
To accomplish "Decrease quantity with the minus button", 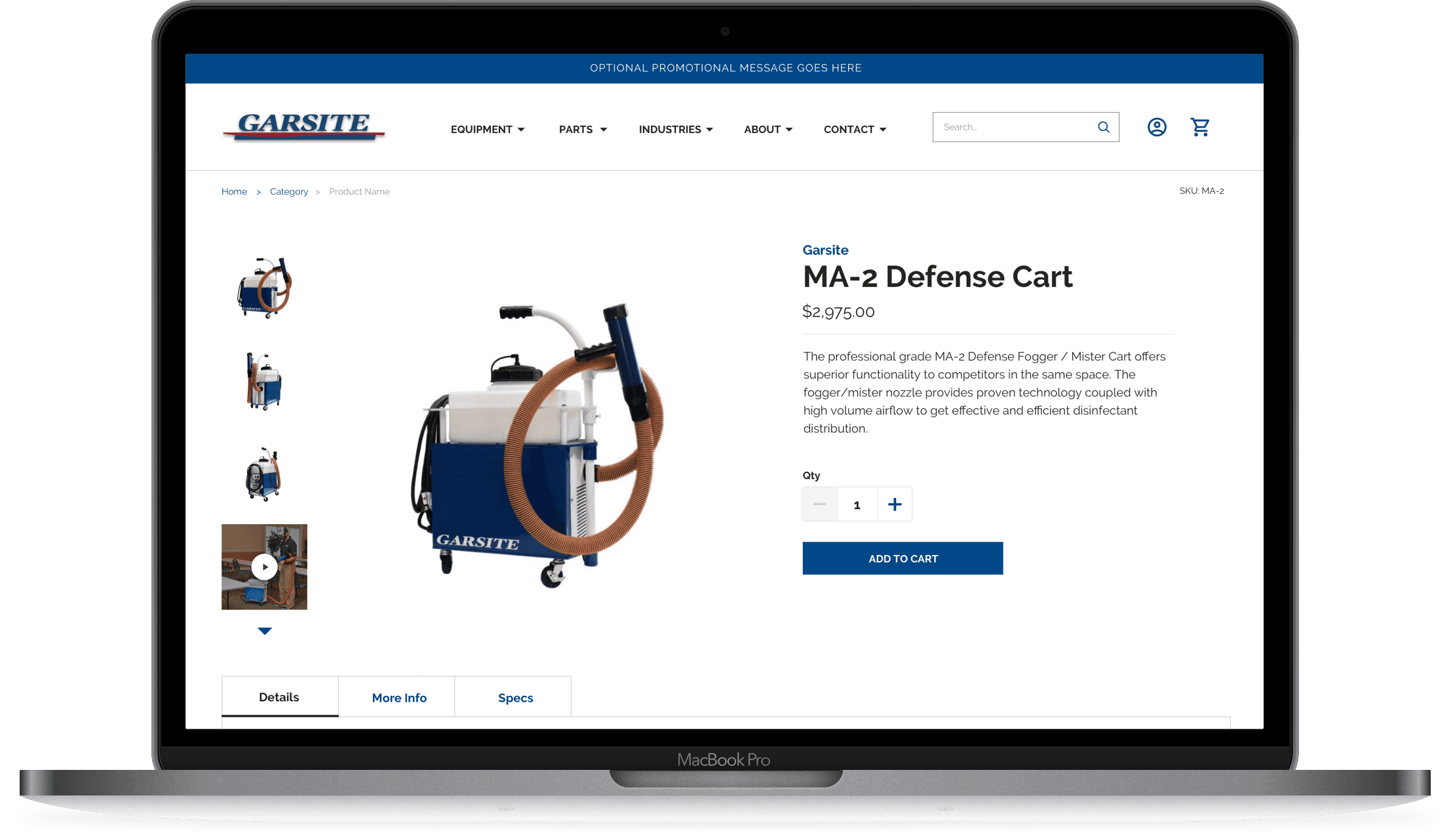I will pos(819,505).
